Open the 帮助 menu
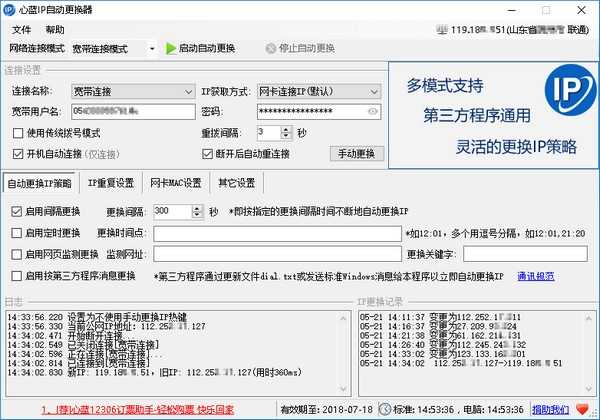 [x=55, y=30]
